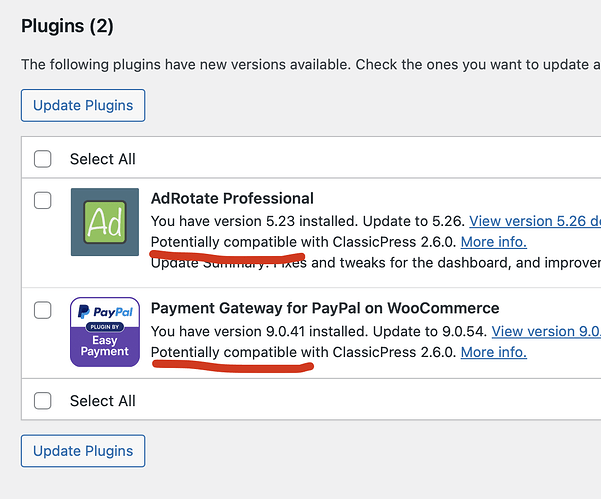
Task: Click PayPal gateway's Potentially compatible with ClassicPress text
Action: pyautogui.click(x=303, y=352)
